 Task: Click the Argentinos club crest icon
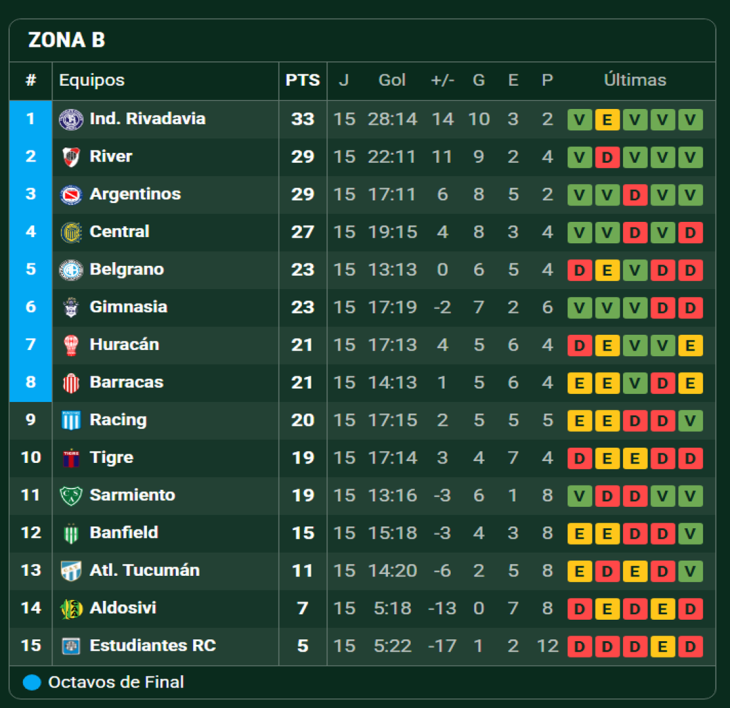[x=71, y=194]
